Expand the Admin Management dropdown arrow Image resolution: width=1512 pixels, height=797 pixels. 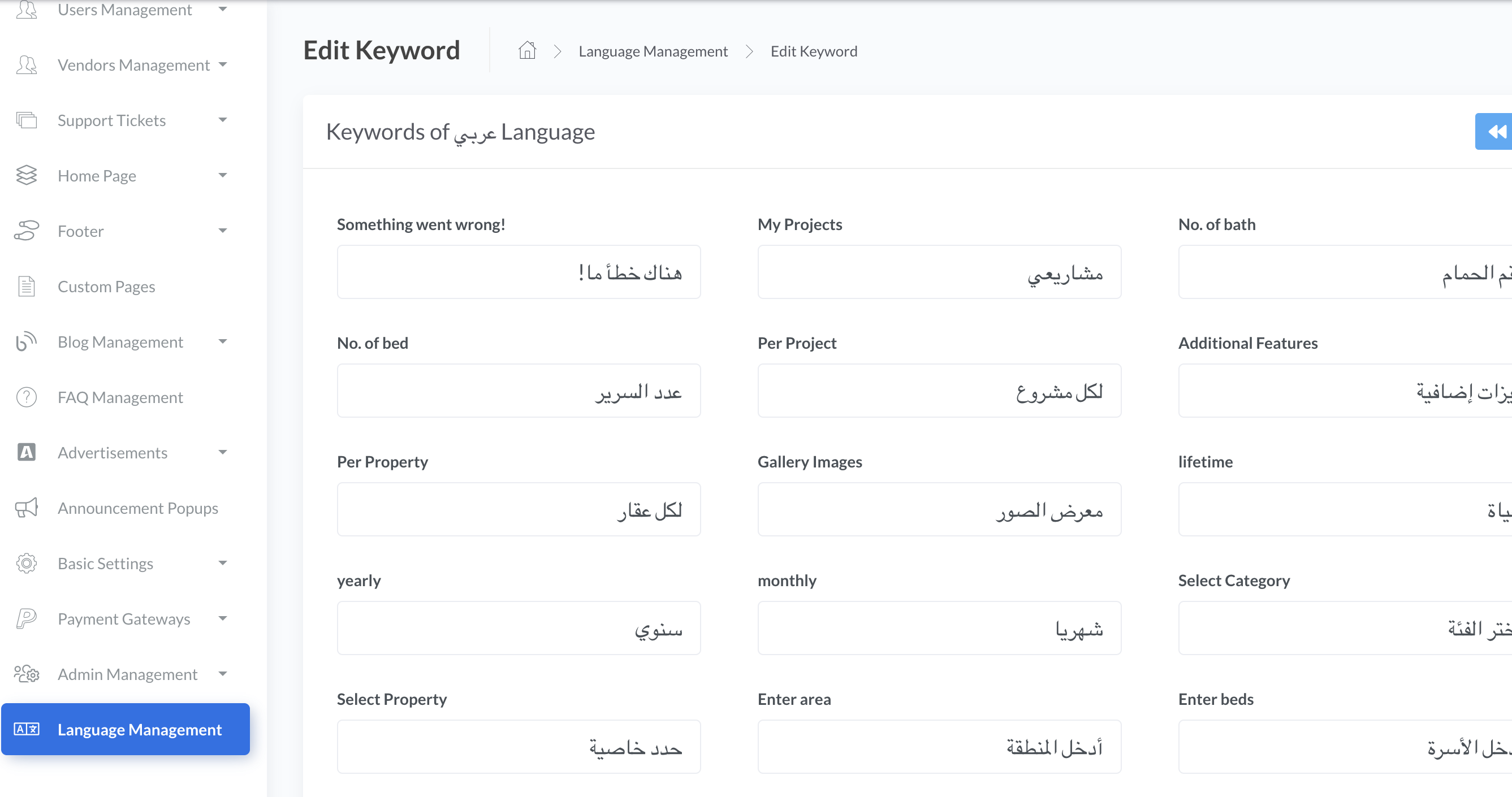(222, 674)
